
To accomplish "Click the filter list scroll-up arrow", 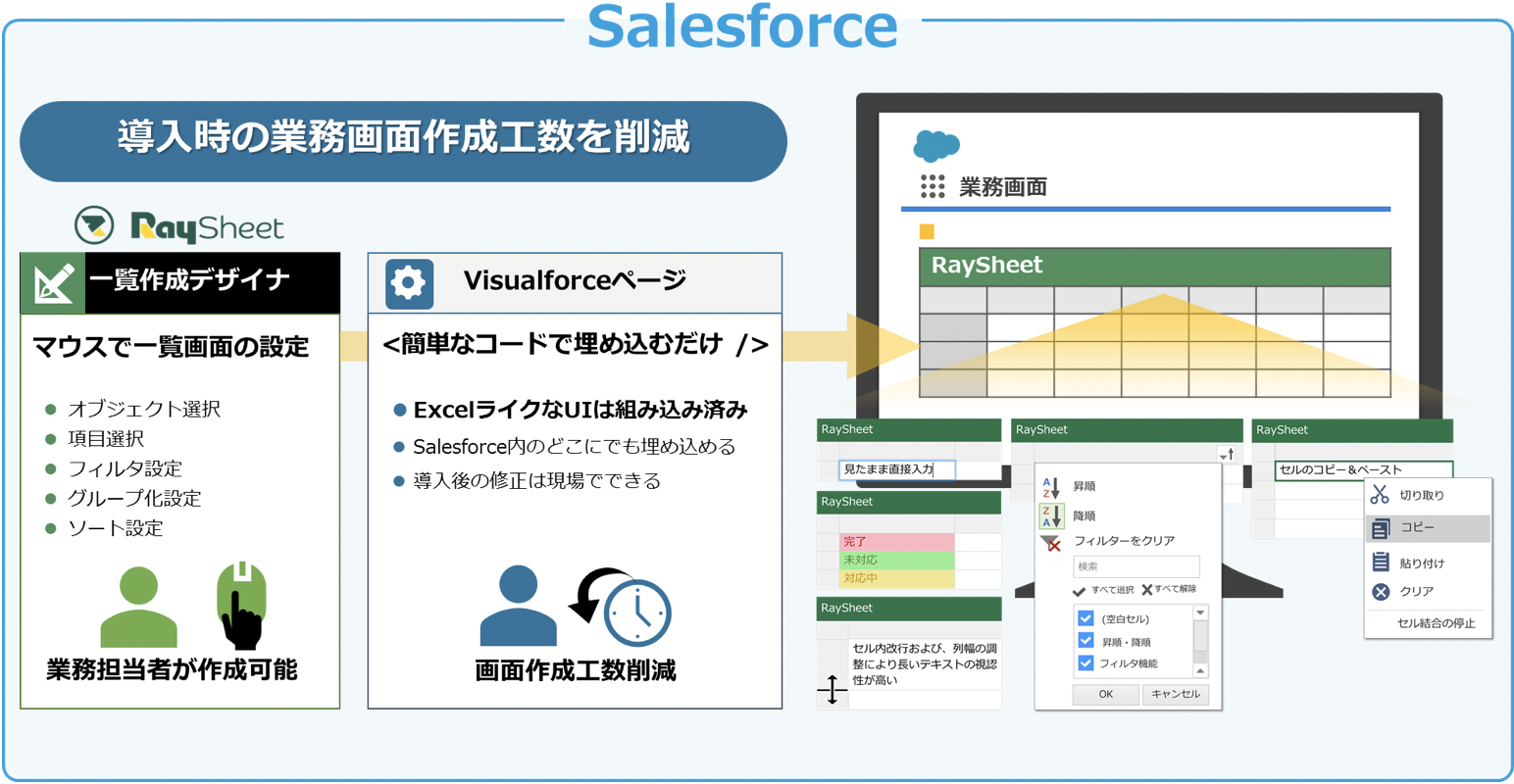I will pyautogui.click(x=1200, y=671).
